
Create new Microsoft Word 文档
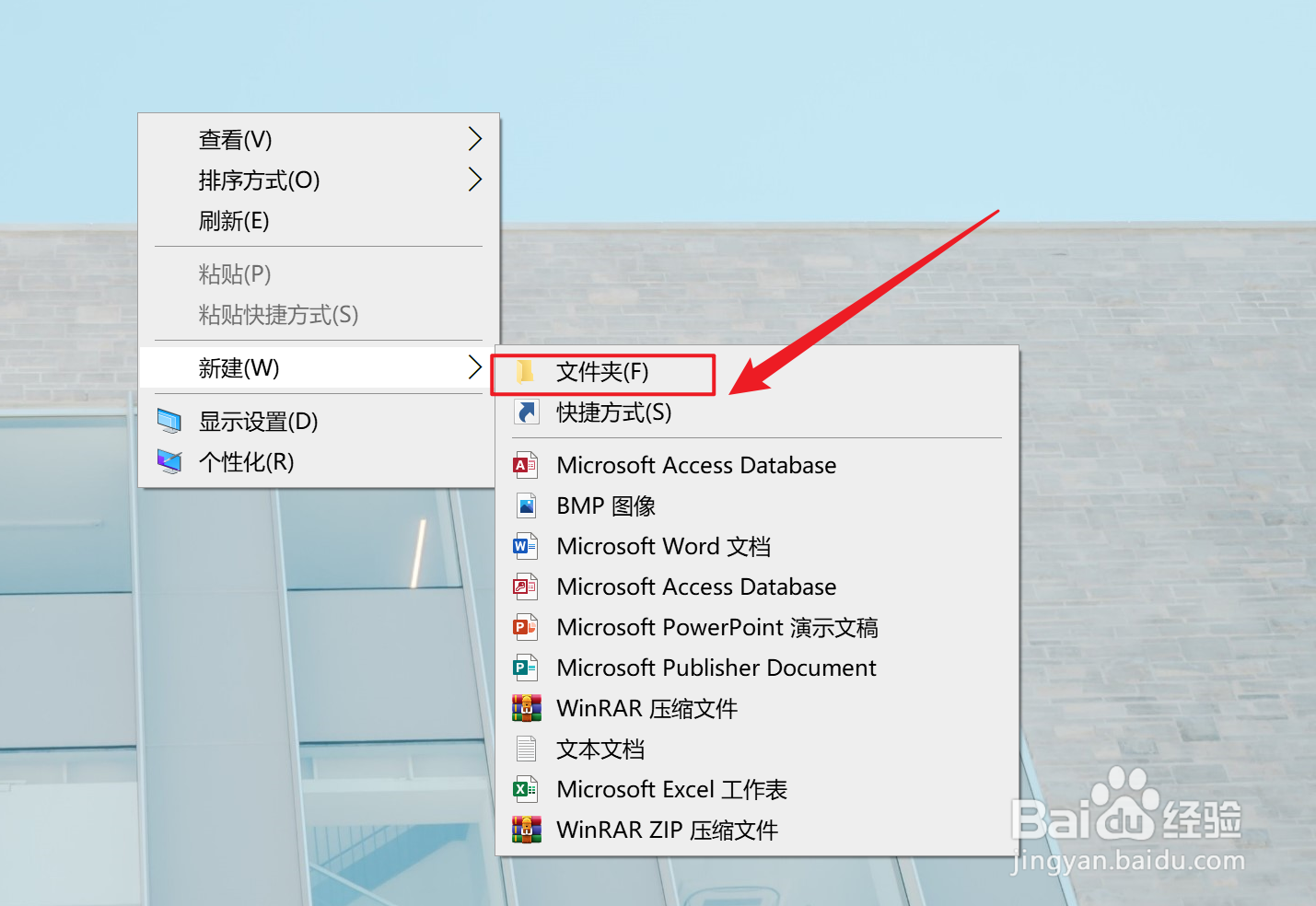[x=757, y=546]
